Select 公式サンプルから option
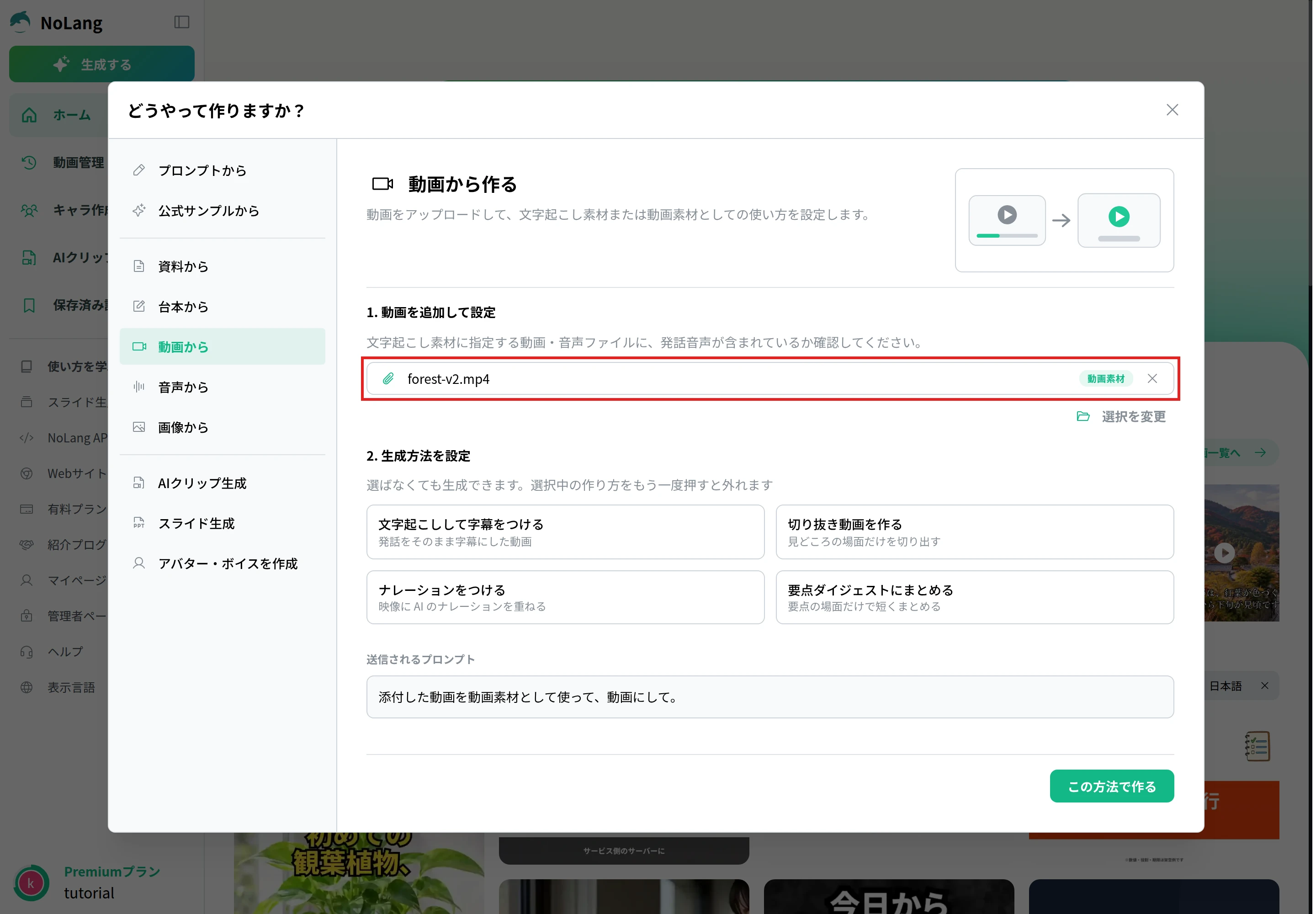The width and height of the screenshot is (1316, 914). click(x=222, y=211)
